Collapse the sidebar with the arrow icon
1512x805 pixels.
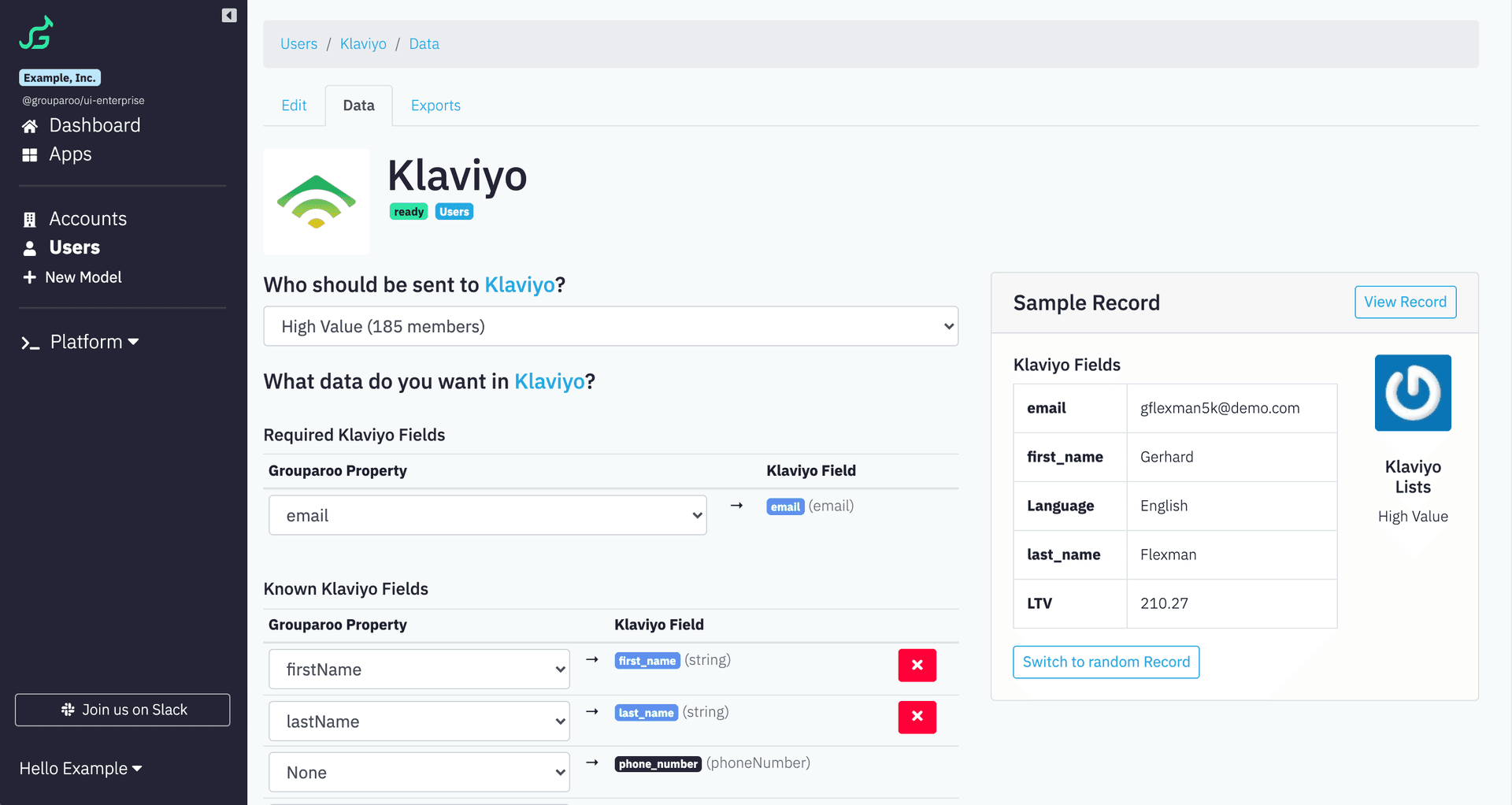tap(229, 16)
